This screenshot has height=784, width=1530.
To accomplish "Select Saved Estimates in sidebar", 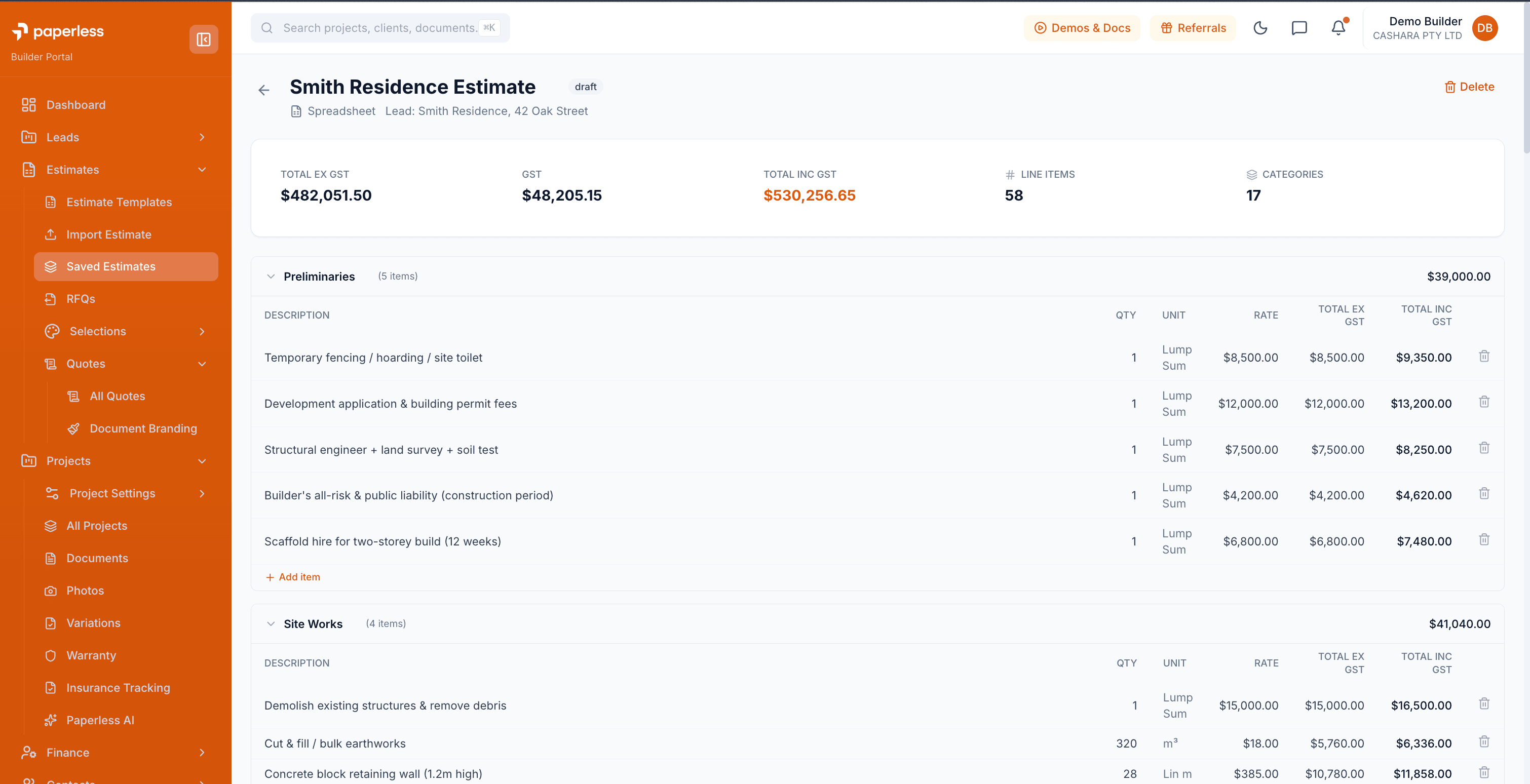I will [126, 267].
